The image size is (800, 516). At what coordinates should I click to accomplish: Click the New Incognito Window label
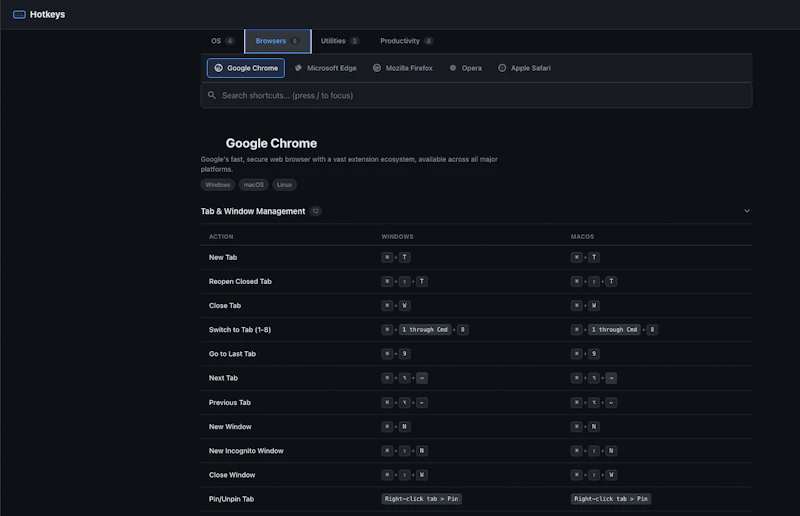coord(246,451)
